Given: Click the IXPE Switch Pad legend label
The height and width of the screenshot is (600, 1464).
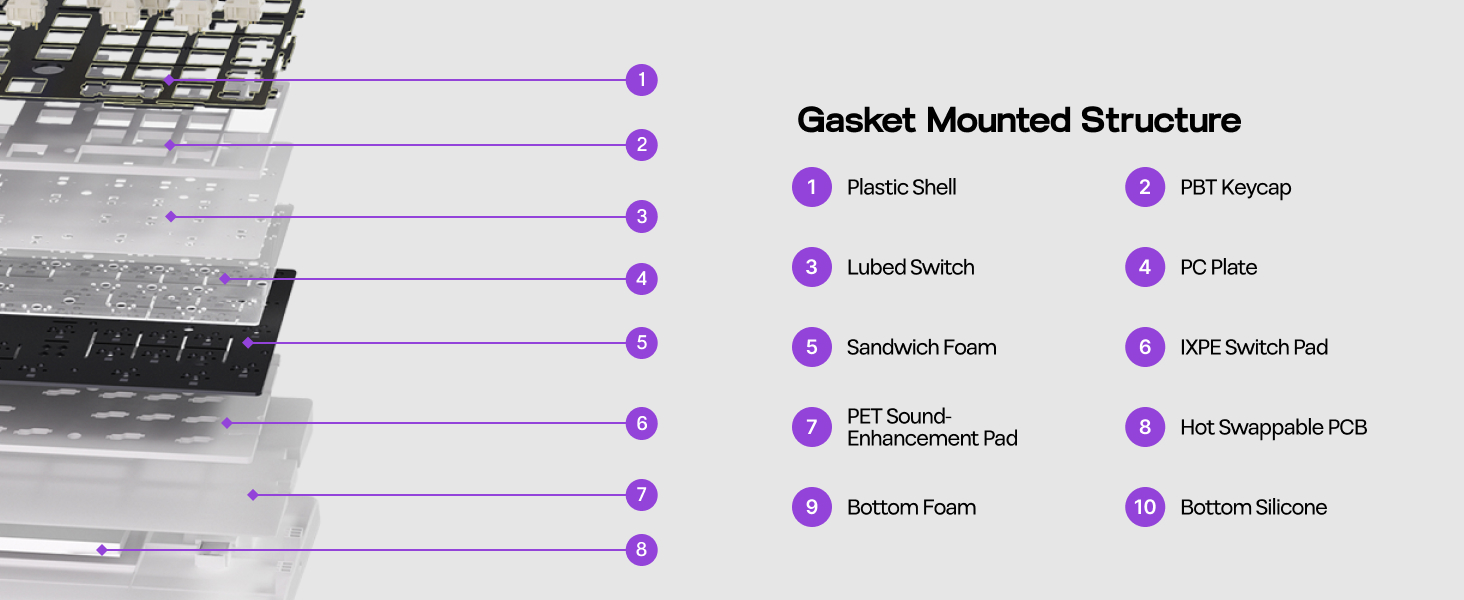Looking at the screenshot, I should [x=1254, y=347].
